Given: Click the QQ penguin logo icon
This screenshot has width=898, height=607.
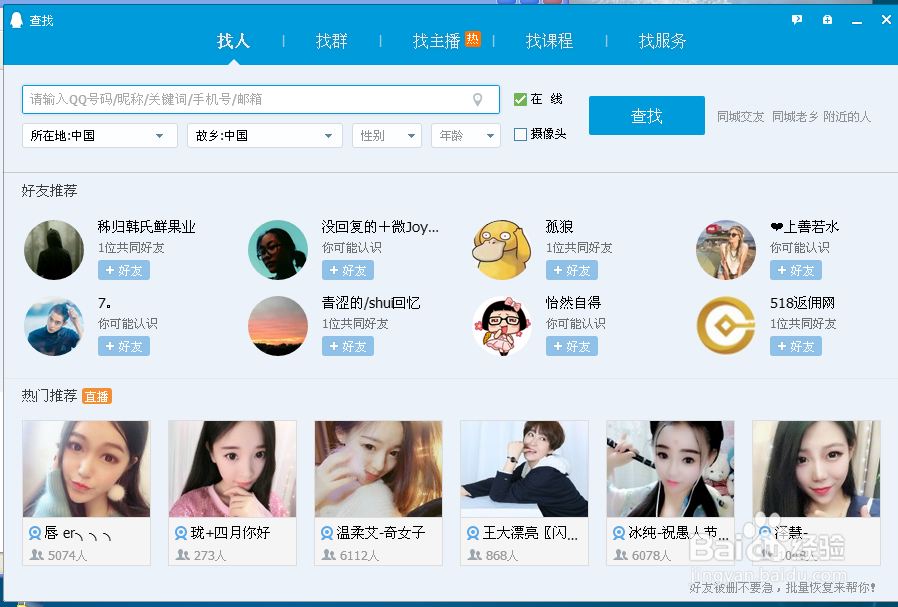Looking at the screenshot, I should 17,21.
